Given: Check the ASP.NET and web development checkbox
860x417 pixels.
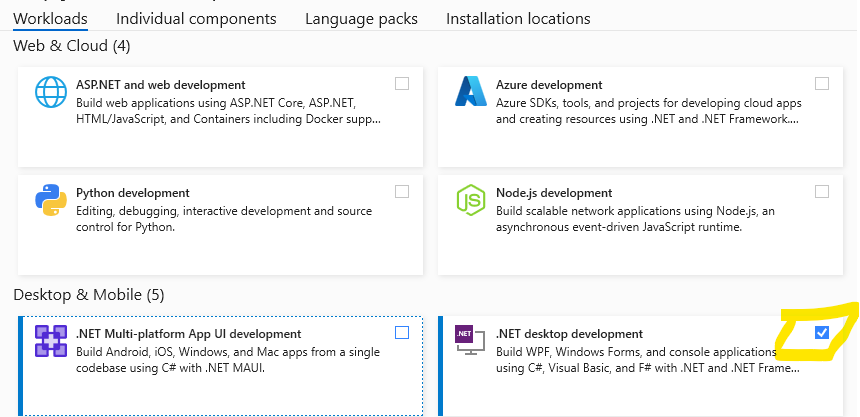Looking at the screenshot, I should click(402, 83).
